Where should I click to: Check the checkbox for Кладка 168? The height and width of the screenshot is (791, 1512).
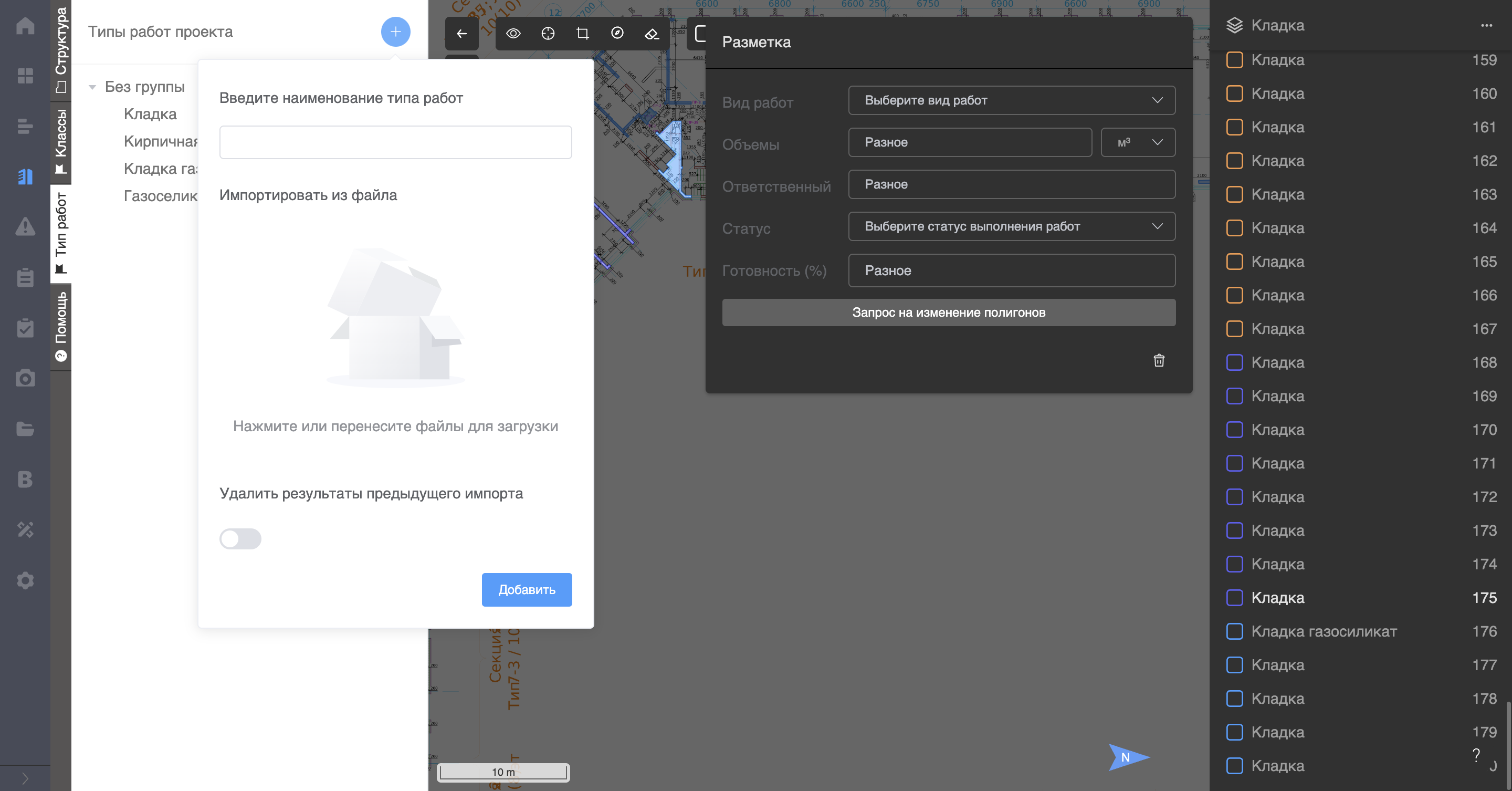1235,362
